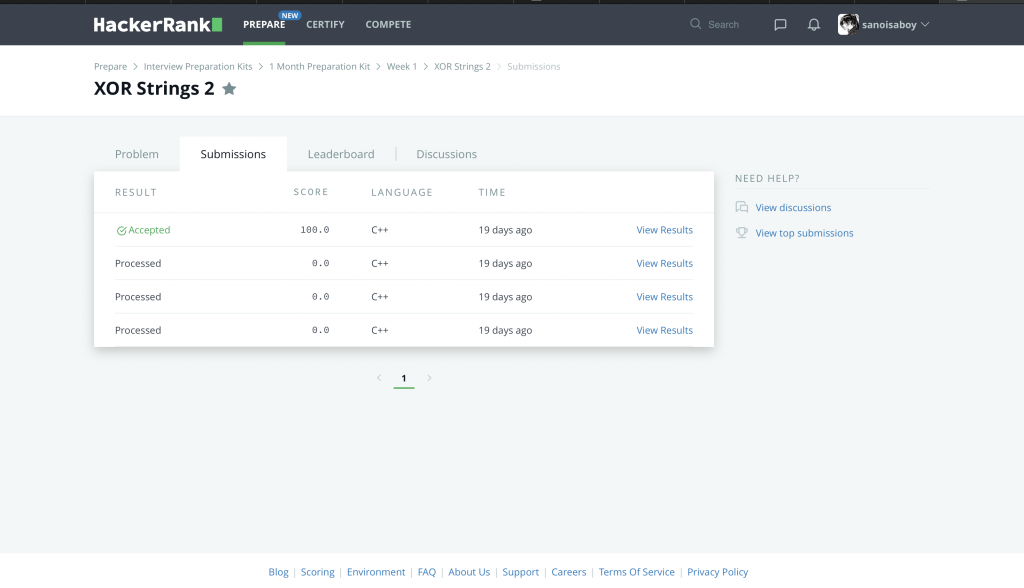Open the XOR Strings 2 breadcrumb

(462, 67)
